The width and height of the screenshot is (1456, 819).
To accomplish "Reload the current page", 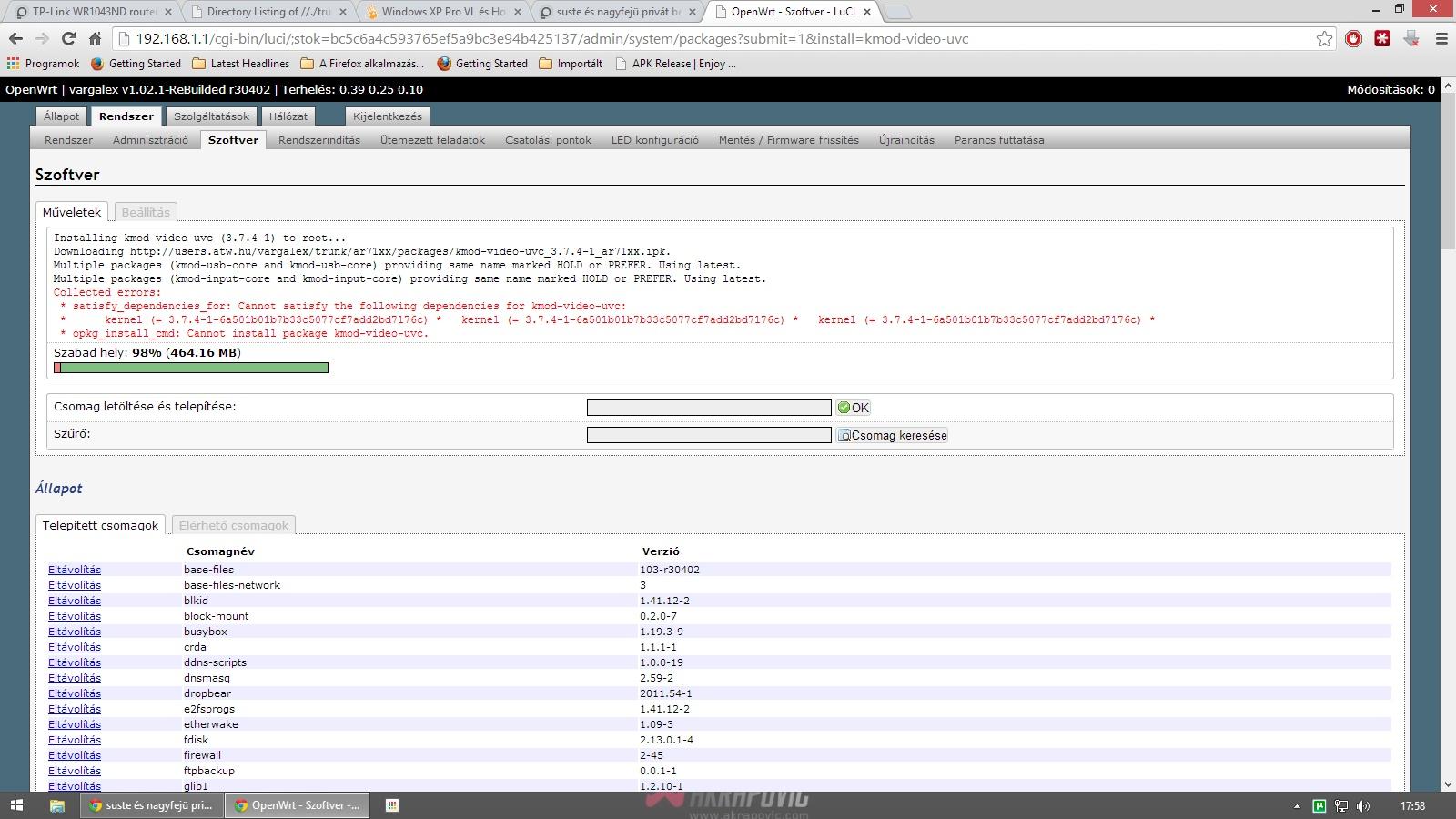I will click(68, 38).
